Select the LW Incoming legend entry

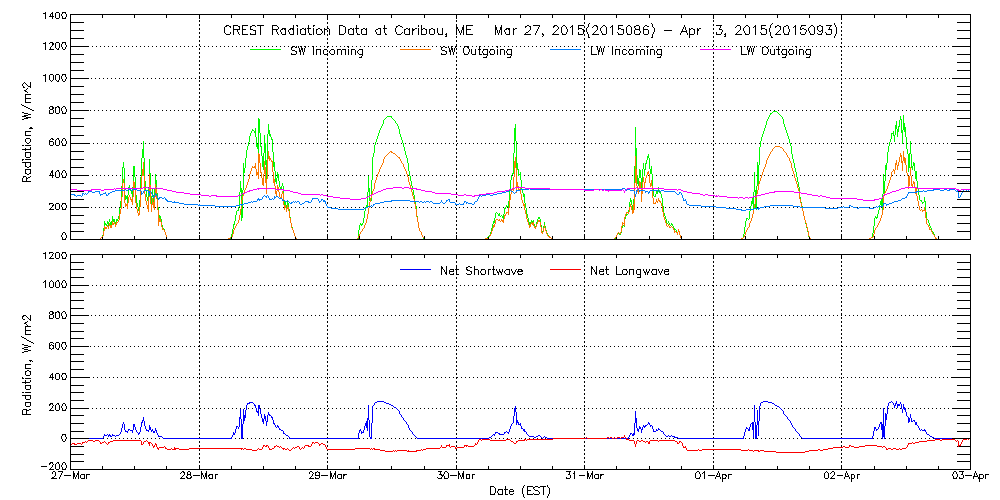(x=627, y=52)
